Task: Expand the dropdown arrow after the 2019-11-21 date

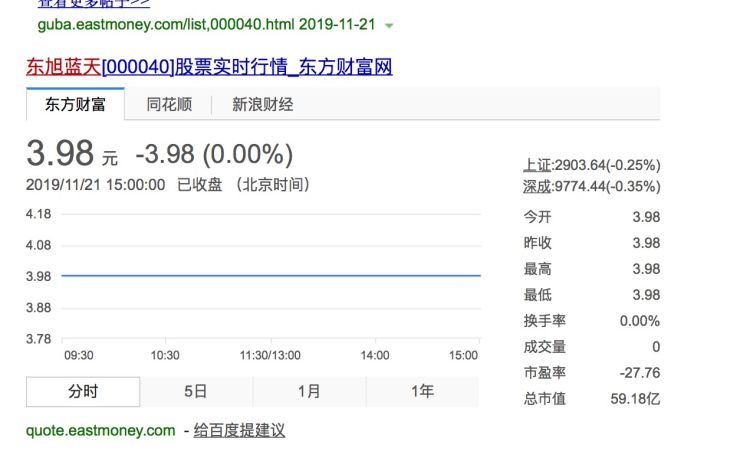Action: click(389, 25)
